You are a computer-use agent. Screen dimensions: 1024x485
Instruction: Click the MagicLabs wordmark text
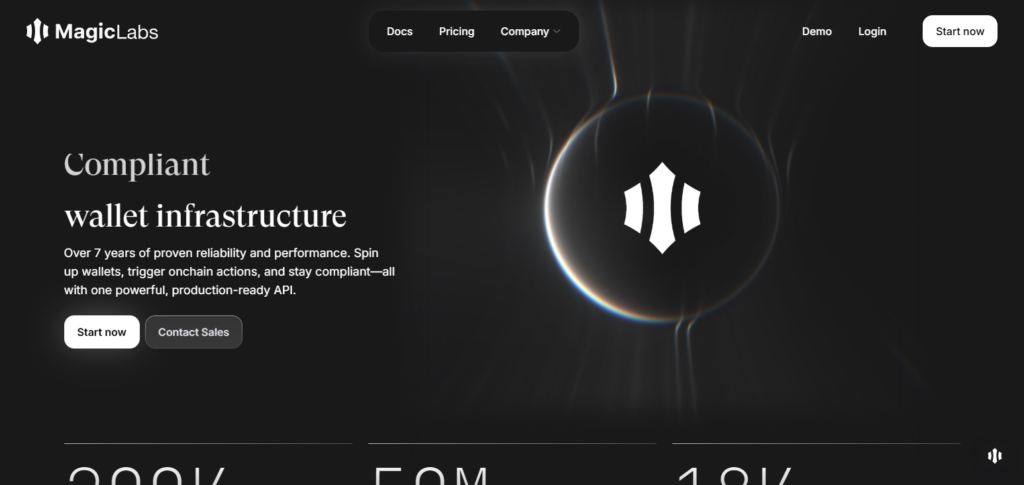point(106,32)
